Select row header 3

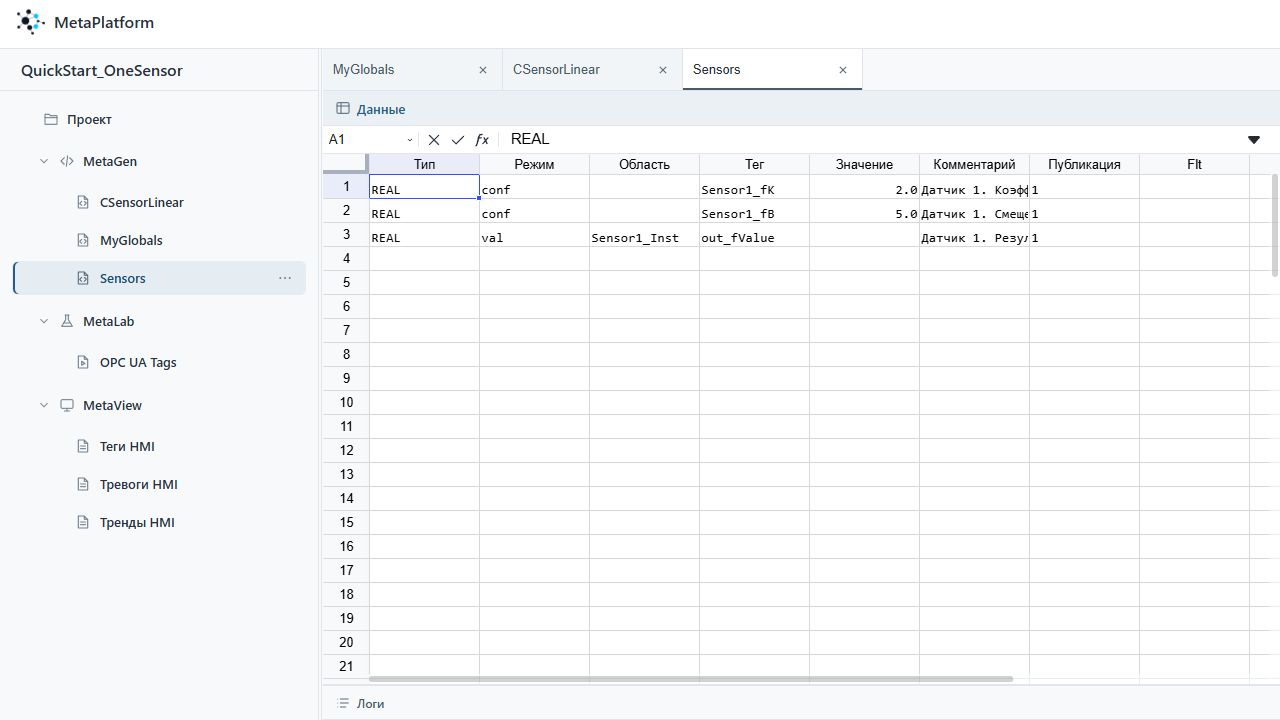tap(346, 234)
